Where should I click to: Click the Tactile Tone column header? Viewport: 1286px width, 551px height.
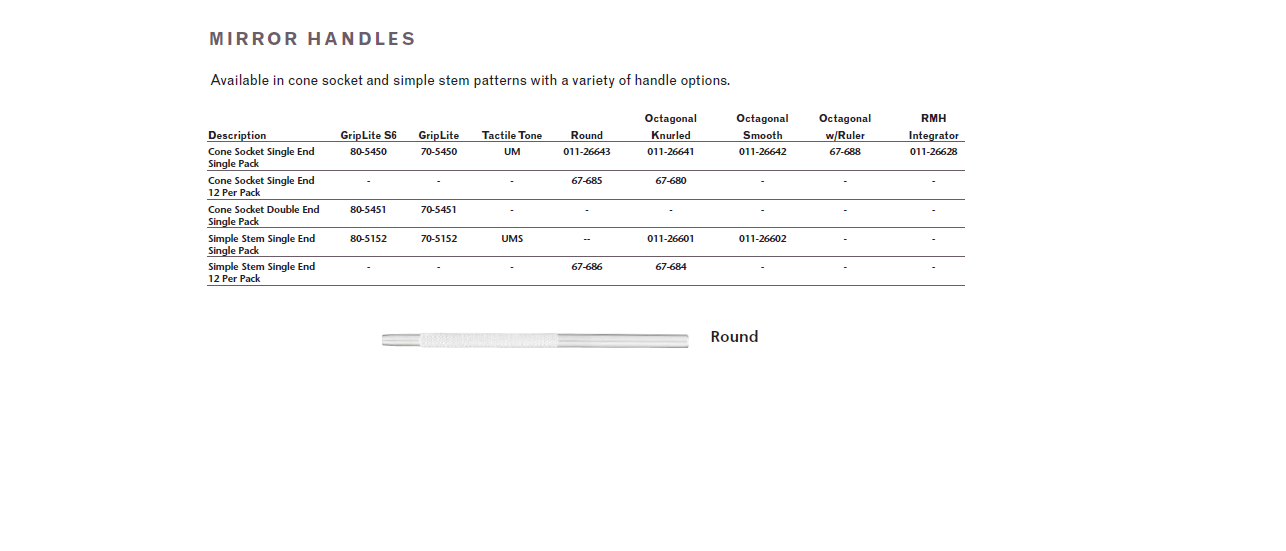point(512,135)
